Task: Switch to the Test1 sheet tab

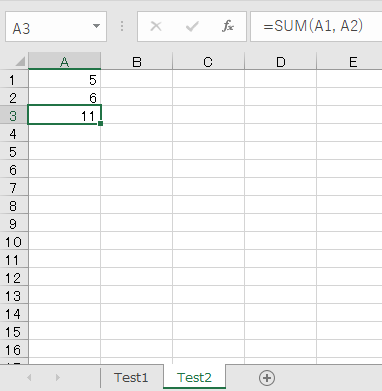Action: click(x=131, y=378)
